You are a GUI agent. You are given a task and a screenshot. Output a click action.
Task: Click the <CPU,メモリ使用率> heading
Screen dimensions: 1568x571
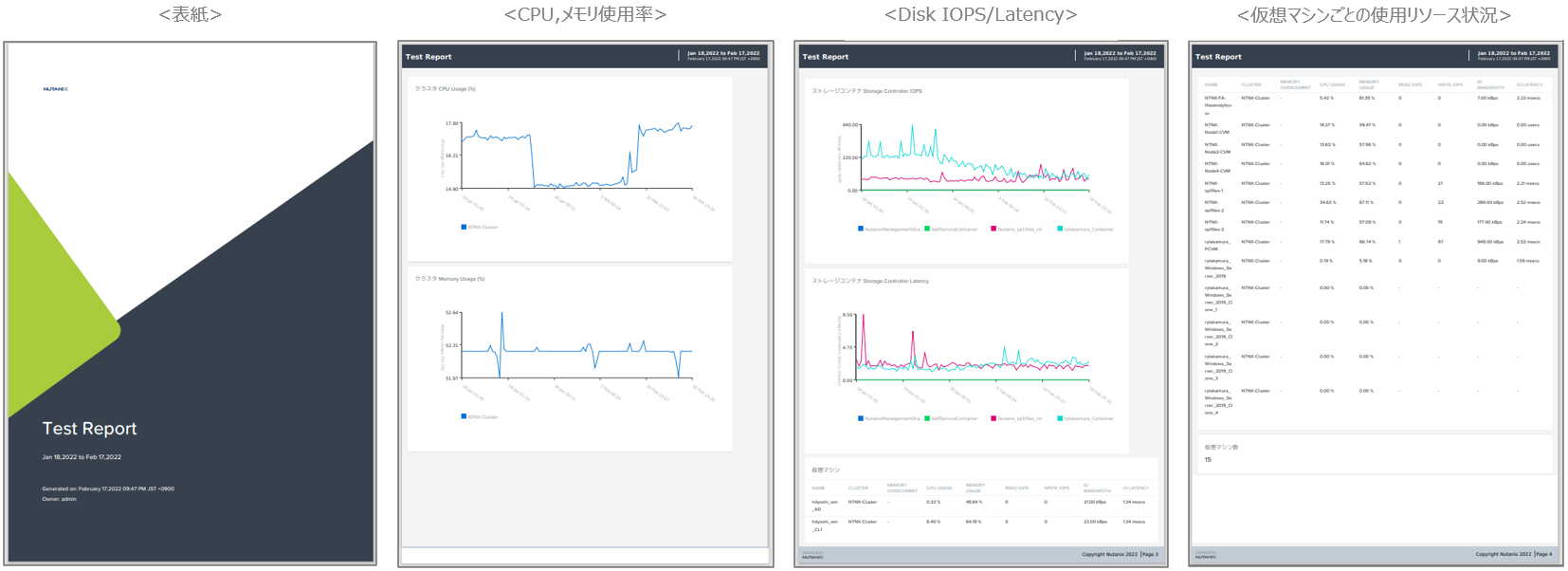pos(585,14)
